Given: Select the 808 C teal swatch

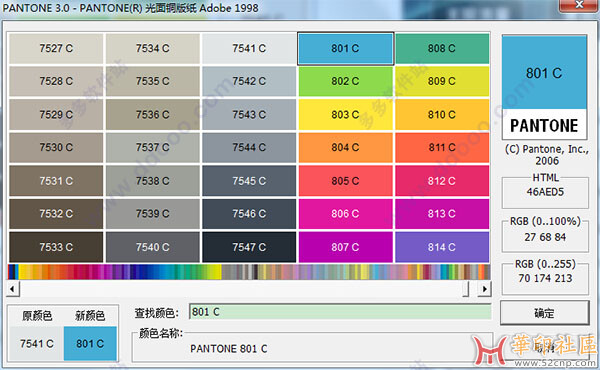Looking at the screenshot, I should tap(442, 48).
